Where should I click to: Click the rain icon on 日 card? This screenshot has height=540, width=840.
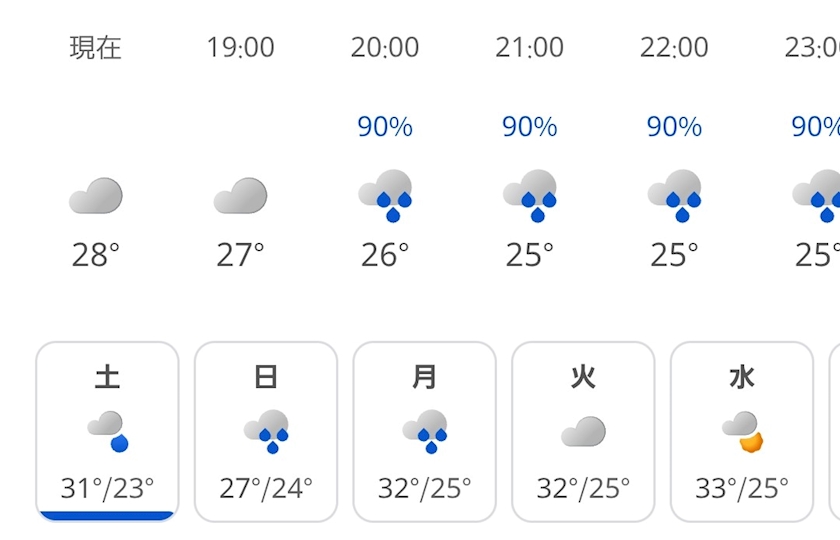tap(266, 431)
